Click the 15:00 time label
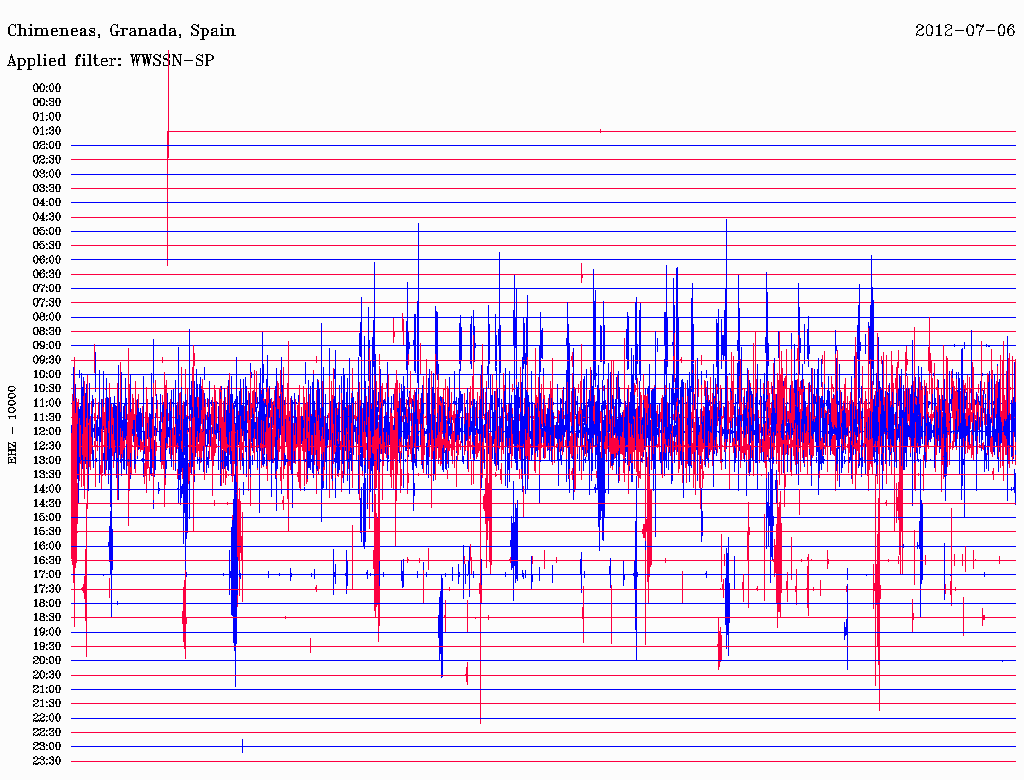Viewport: 1024px width, 780px height. [47, 518]
